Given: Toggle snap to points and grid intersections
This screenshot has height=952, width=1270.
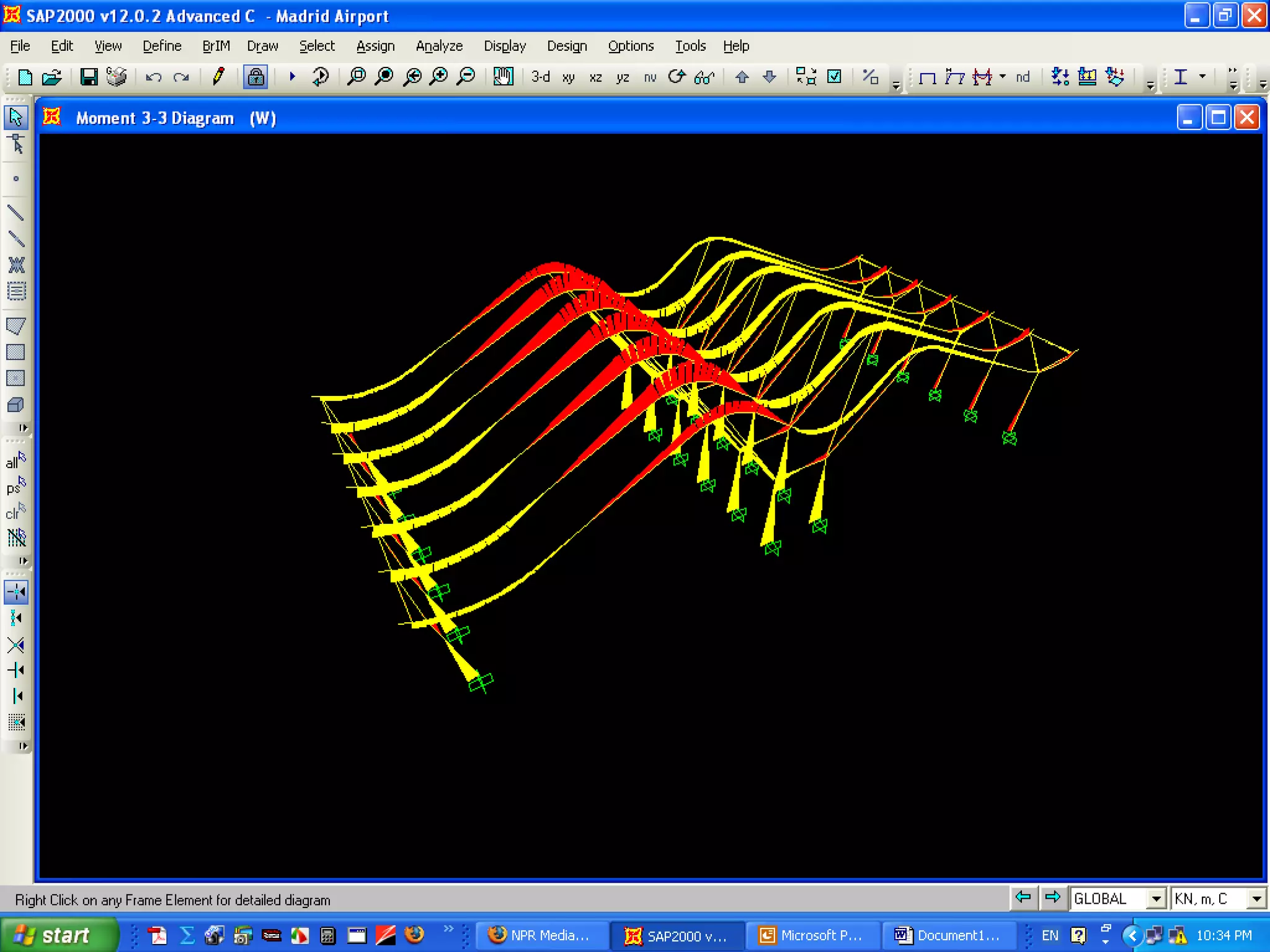Looking at the screenshot, I should [x=16, y=592].
